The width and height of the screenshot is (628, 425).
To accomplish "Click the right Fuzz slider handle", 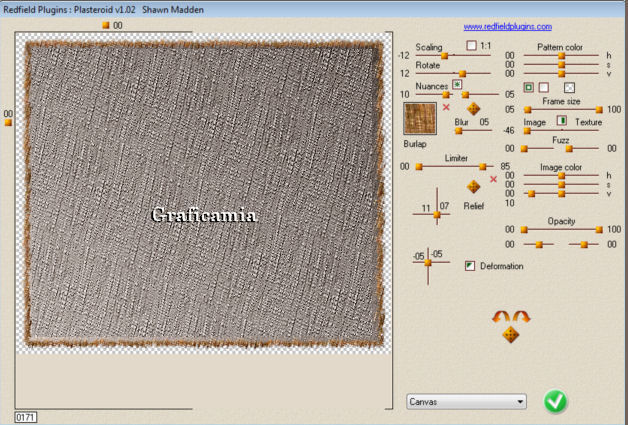I will pos(569,149).
